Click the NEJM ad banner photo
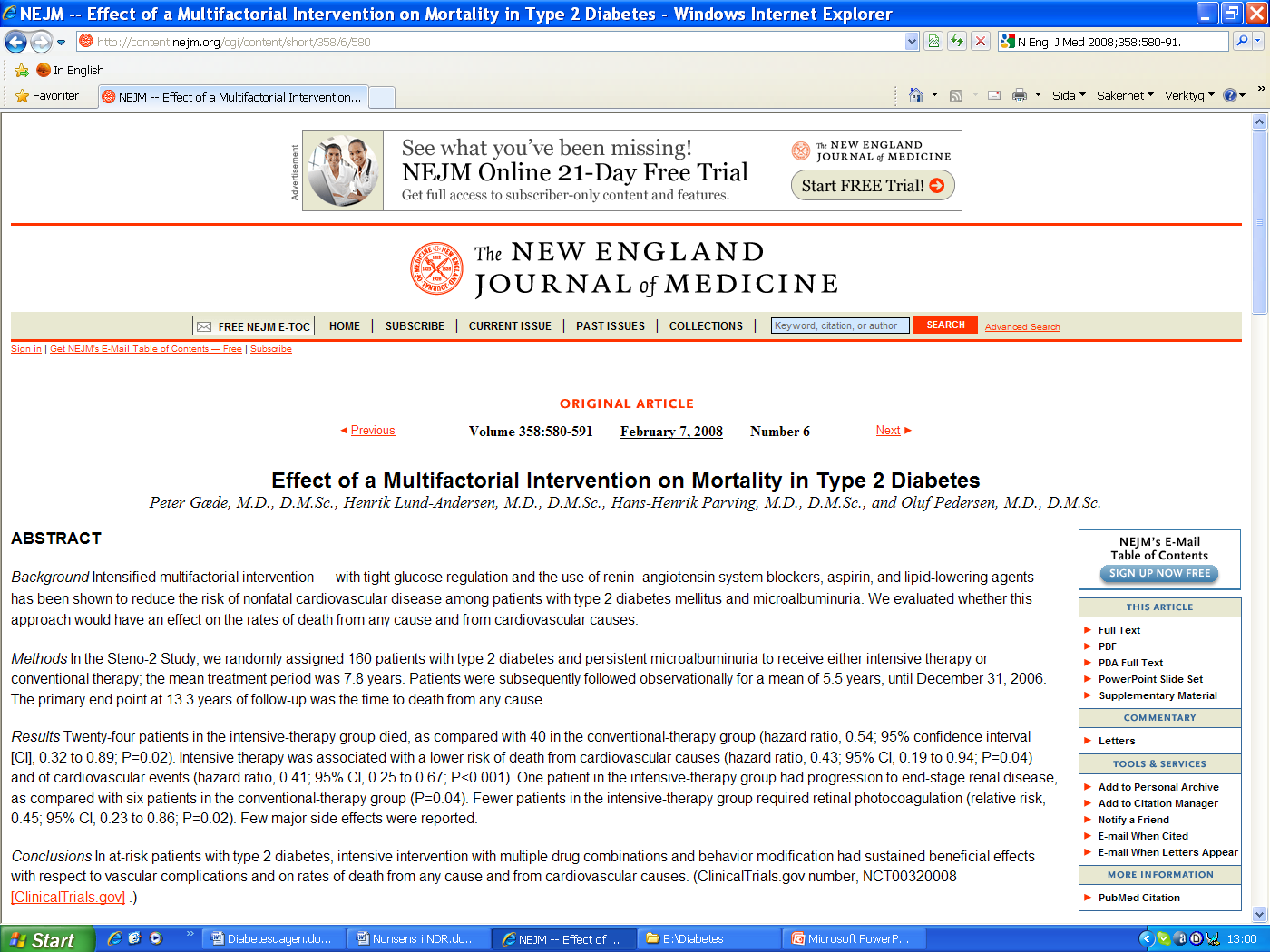Screen dimensions: 1270x952 click(x=343, y=170)
